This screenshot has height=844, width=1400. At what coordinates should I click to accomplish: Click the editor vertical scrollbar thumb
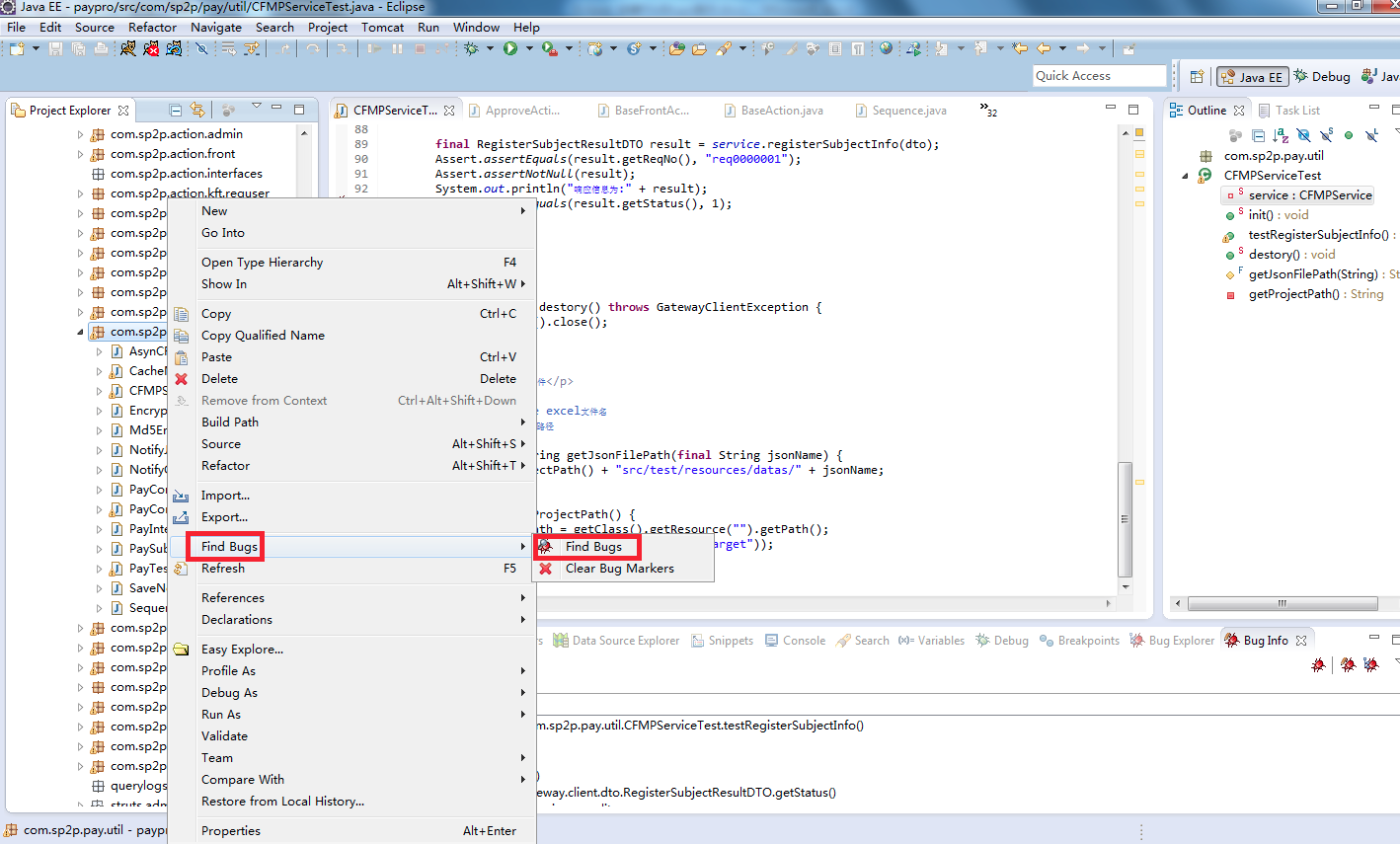1125,519
